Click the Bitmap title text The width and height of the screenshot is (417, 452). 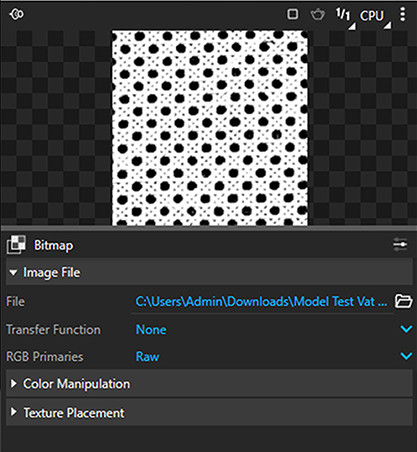[x=53, y=246]
